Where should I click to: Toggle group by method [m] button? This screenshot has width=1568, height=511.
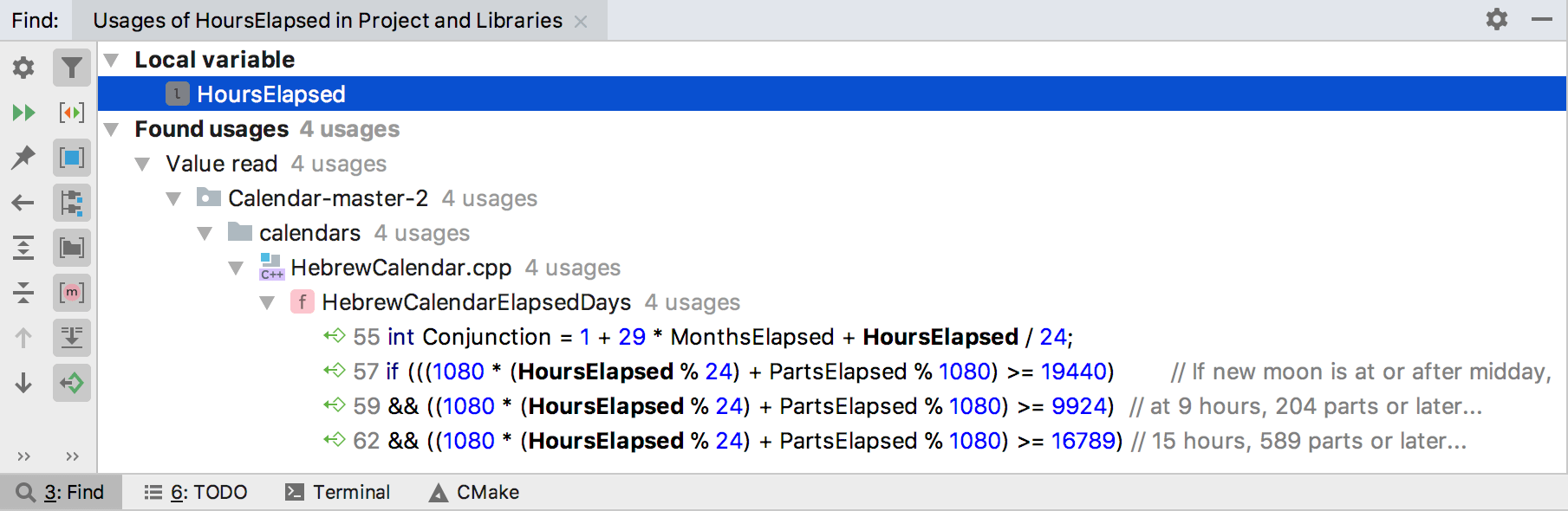(x=72, y=293)
